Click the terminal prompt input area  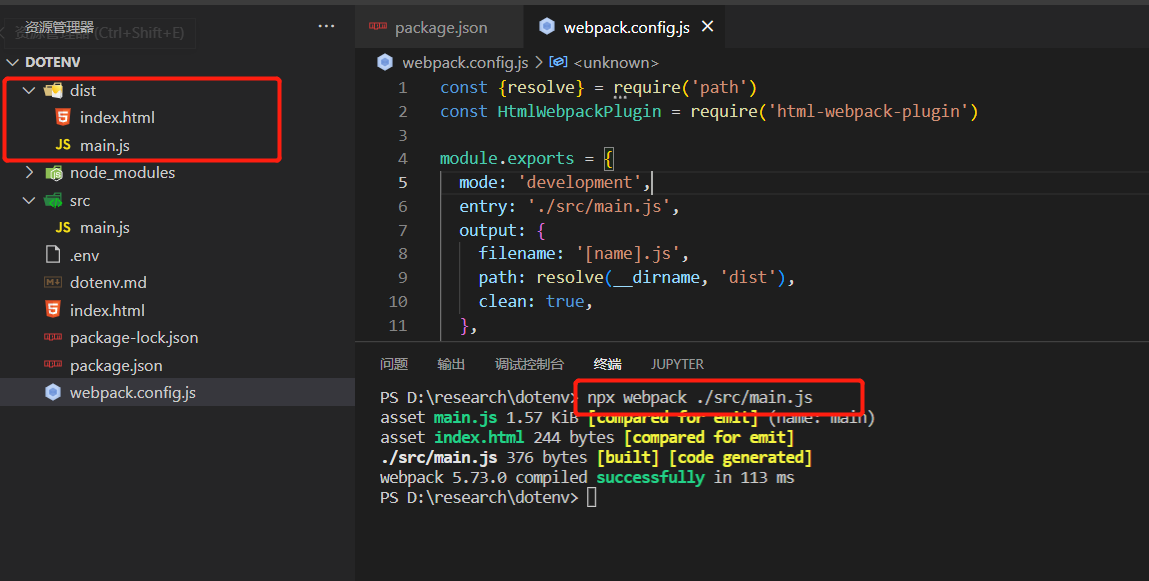click(x=591, y=497)
